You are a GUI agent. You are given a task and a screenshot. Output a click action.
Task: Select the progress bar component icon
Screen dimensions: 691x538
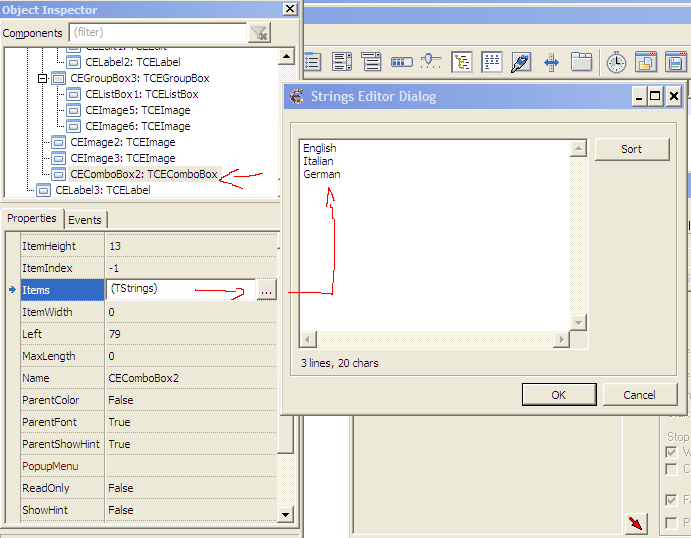click(402, 62)
